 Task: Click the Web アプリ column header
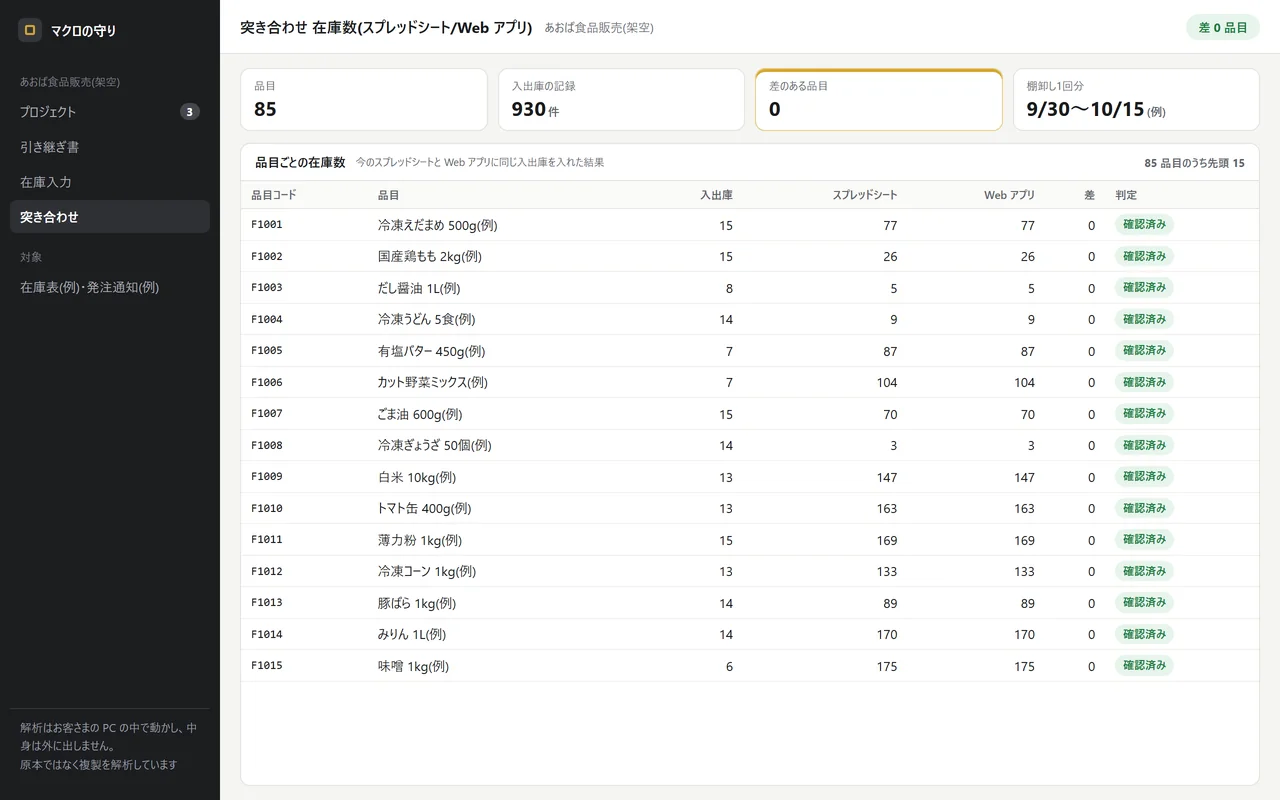tap(1009, 195)
